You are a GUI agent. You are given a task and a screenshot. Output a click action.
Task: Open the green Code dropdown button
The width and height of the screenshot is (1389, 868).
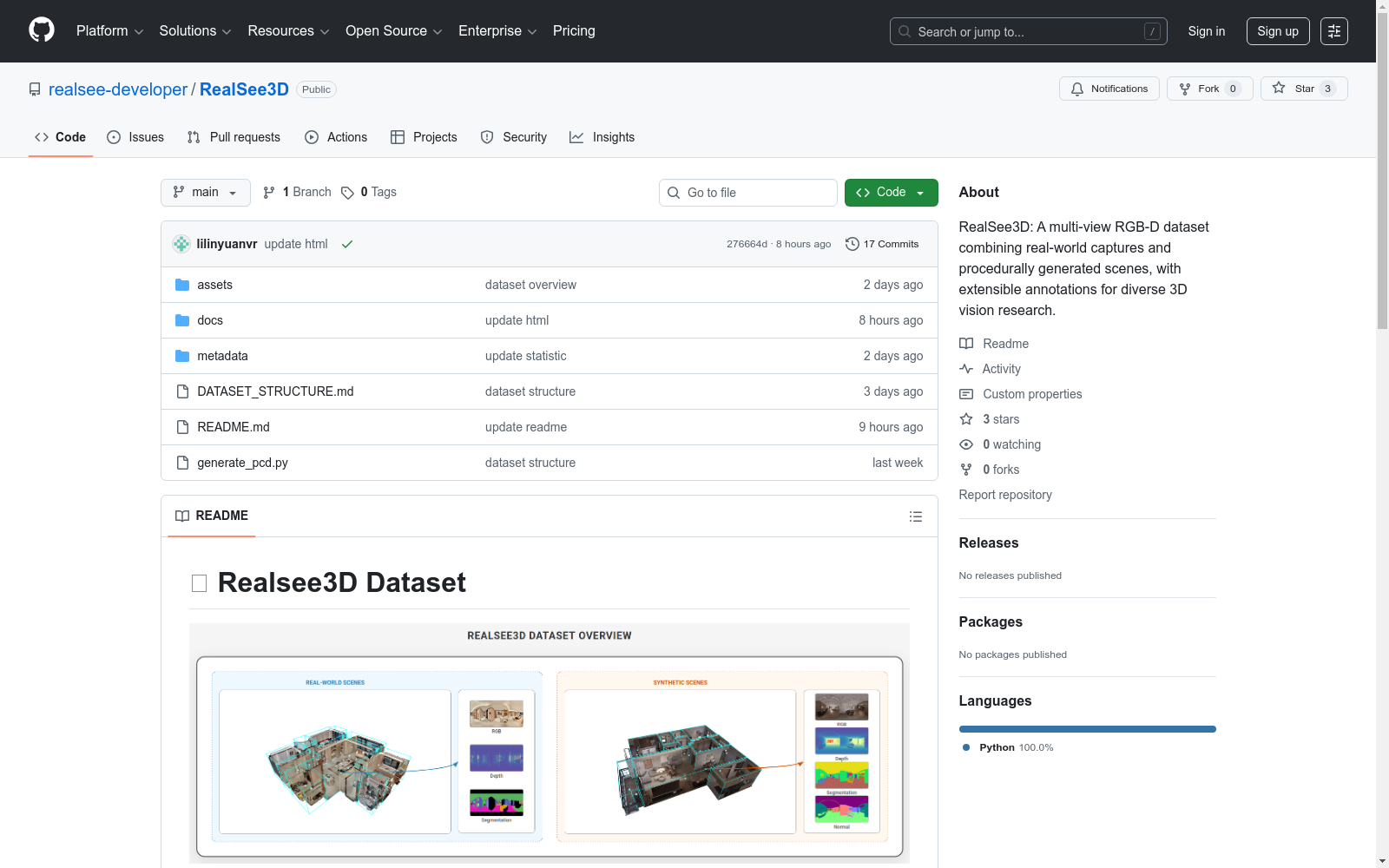pyautogui.click(x=891, y=193)
